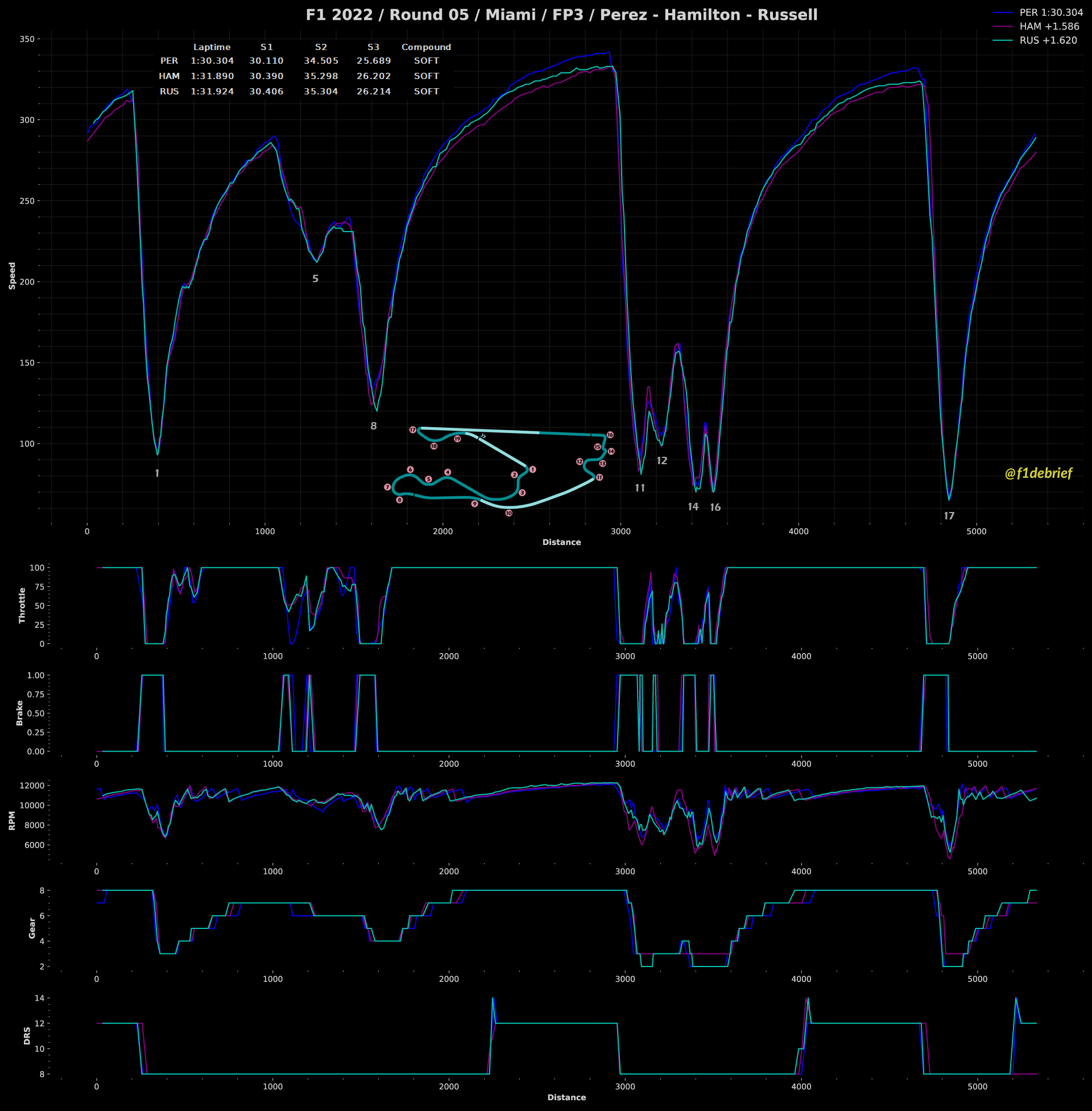The height and width of the screenshot is (1111, 1092).
Task: Click corner label 8 on speed chart
Action: (x=373, y=426)
